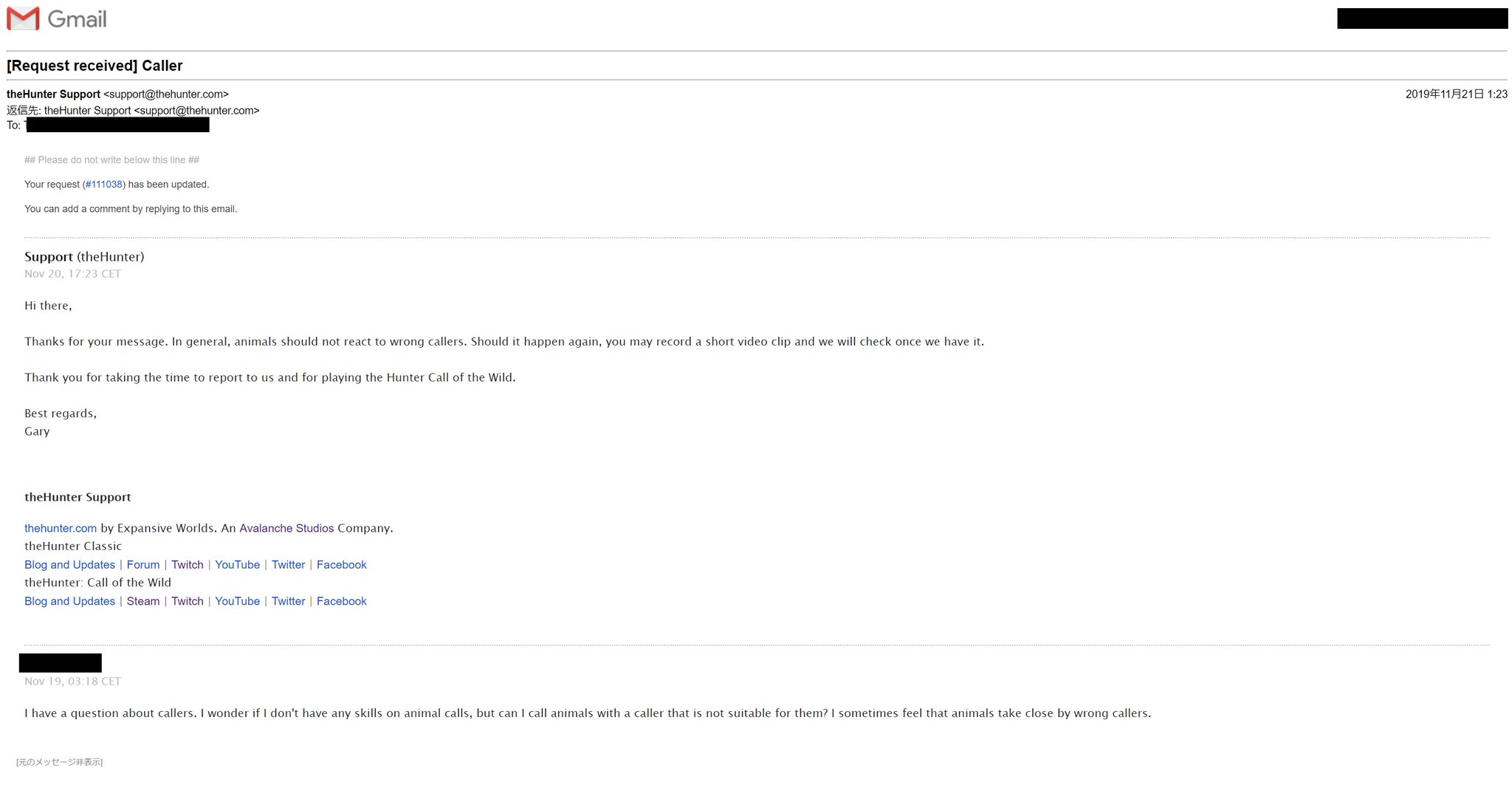
Task: Click the Gmail logo icon
Action: [x=23, y=18]
